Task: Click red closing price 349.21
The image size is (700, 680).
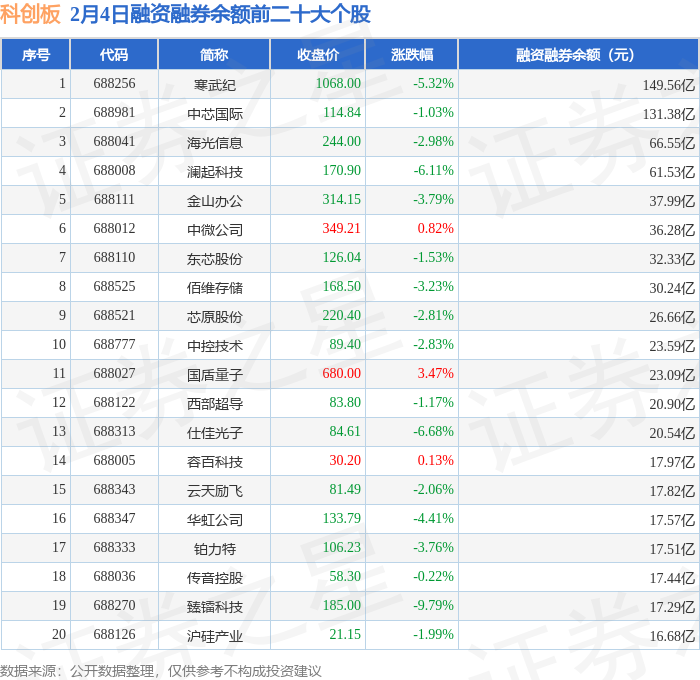Action: pyautogui.click(x=342, y=229)
